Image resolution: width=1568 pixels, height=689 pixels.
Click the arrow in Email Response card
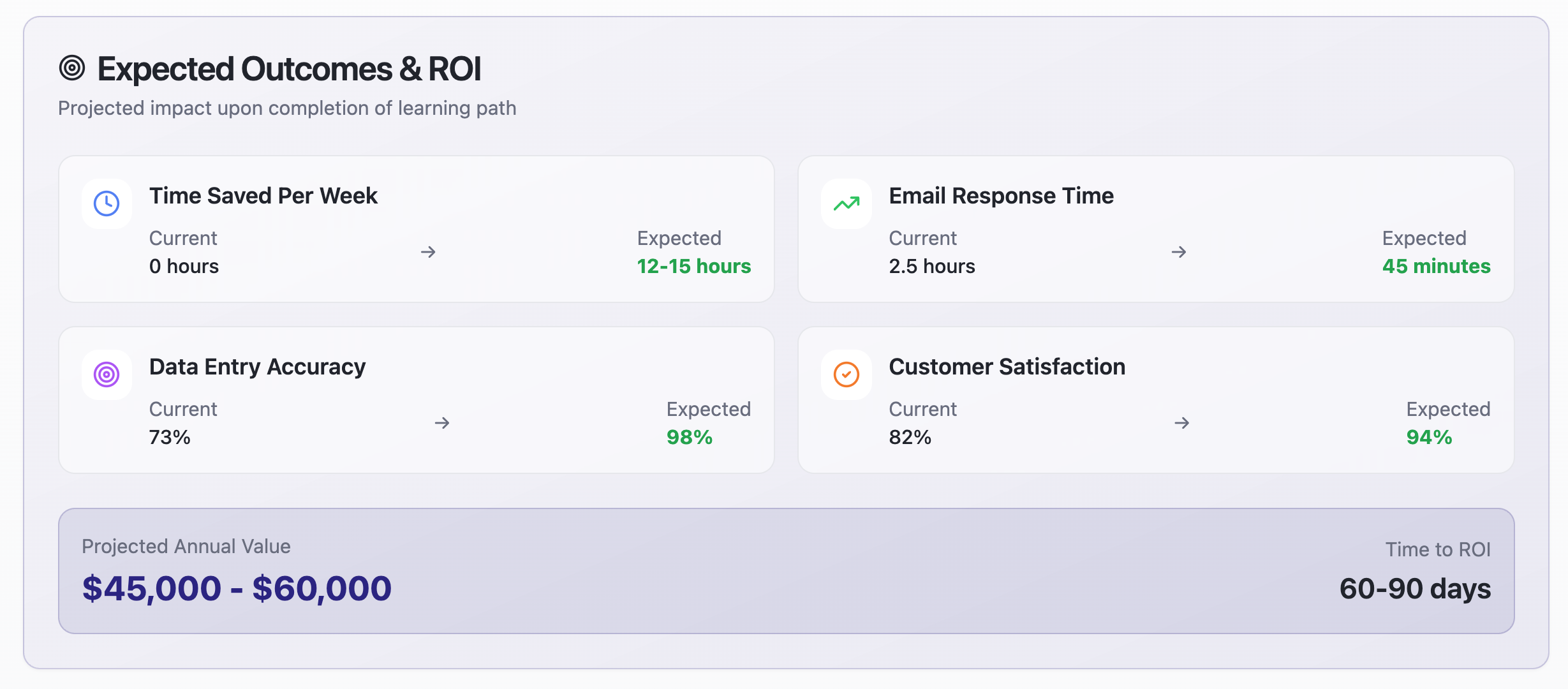click(x=1179, y=252)
